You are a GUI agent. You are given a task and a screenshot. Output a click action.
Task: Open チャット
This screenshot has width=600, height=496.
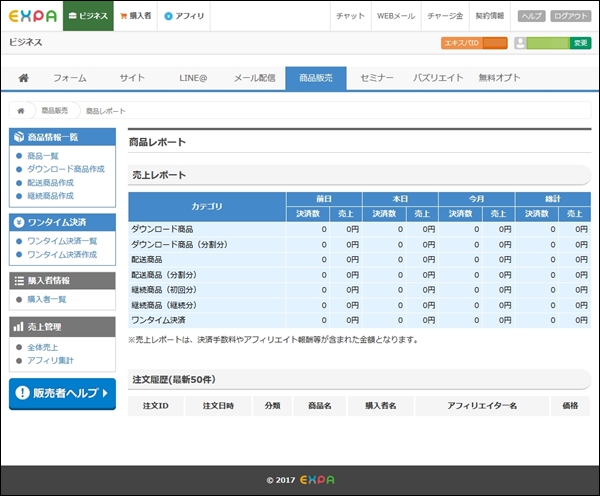tap(351, 16)
